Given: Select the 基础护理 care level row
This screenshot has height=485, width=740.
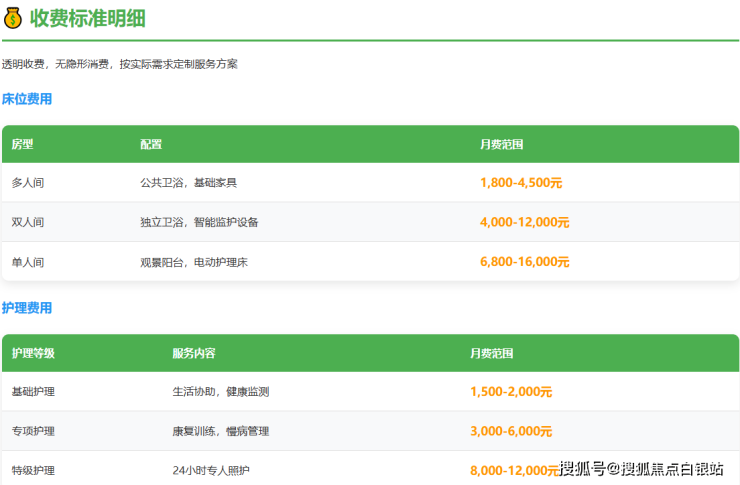Looking at the screenshot, I should [33, 392].
